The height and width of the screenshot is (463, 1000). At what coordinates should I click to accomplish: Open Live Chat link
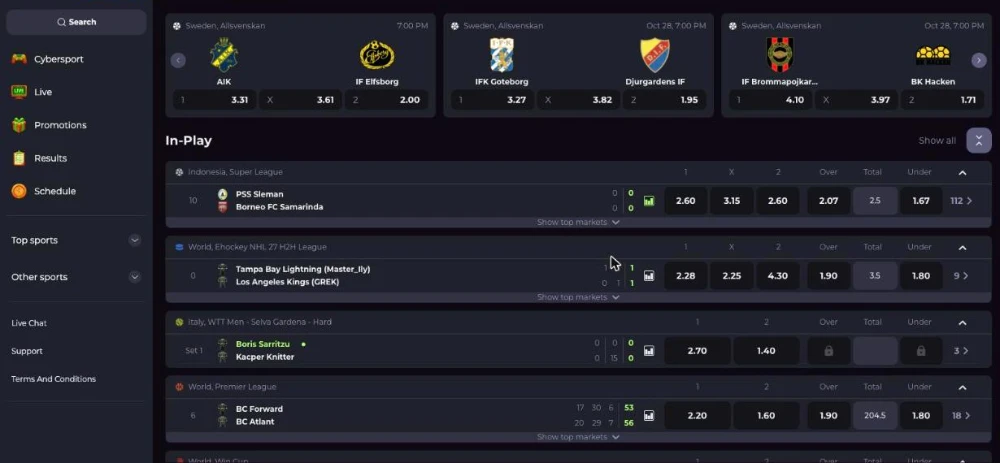click(29, 323)
